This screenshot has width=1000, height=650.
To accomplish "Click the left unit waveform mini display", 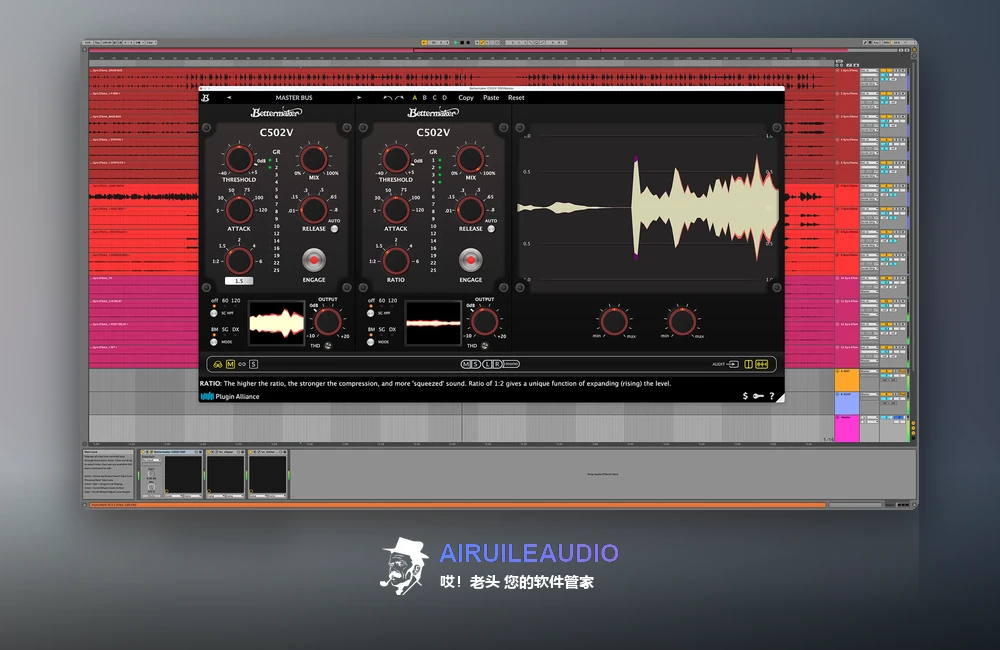I will [276, 323].
